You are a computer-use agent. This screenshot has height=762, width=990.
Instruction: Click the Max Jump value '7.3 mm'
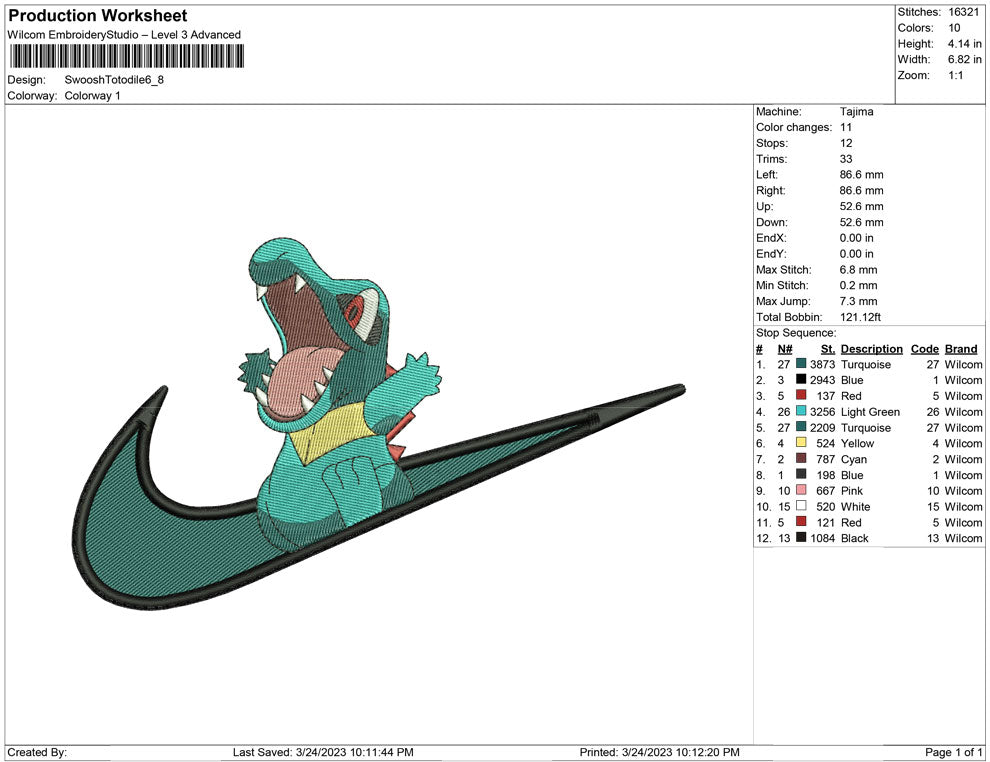(x=859, y=301)
